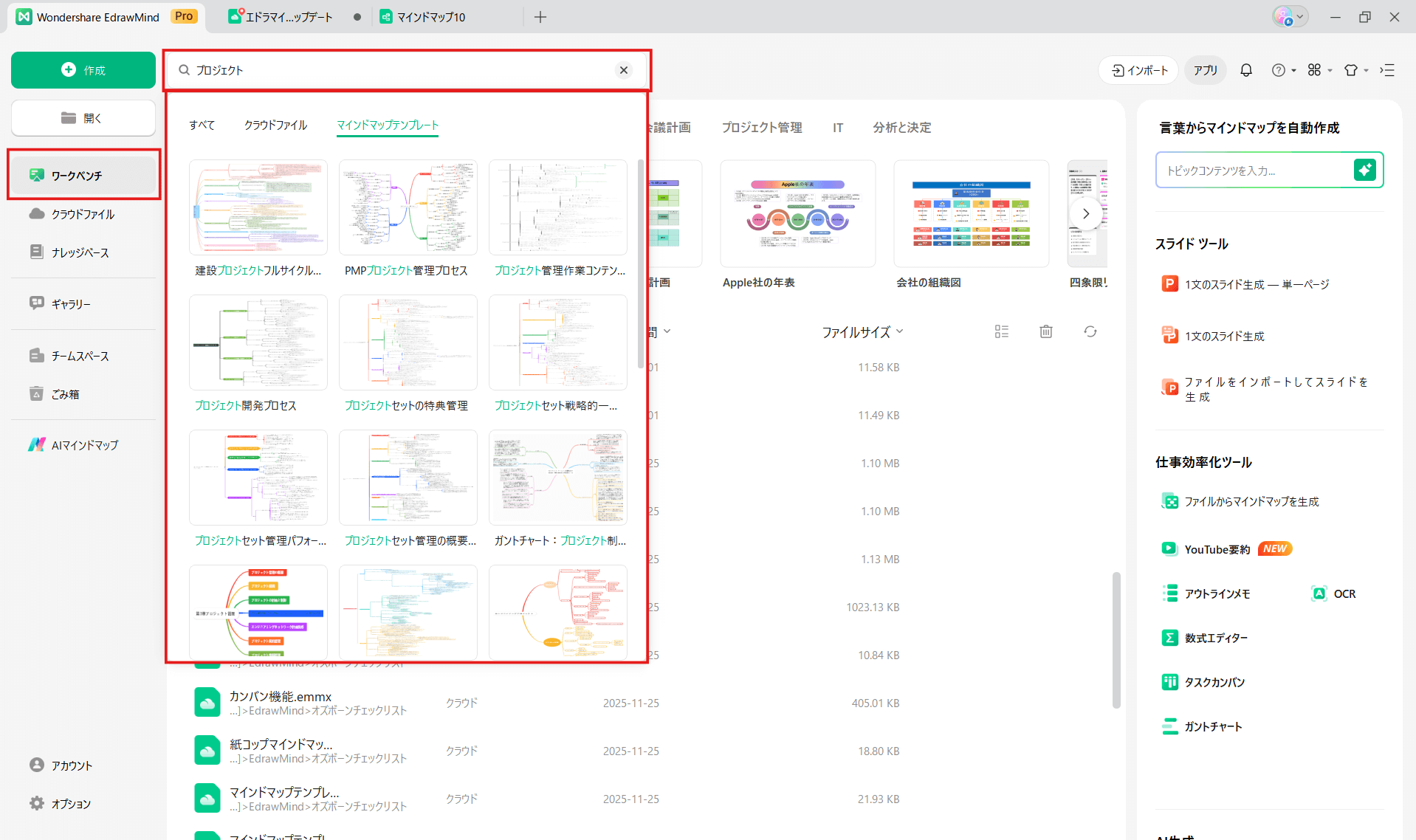1416x840 pixels.
Task: Select the すべて search results tab
Action: coord(202,125)
